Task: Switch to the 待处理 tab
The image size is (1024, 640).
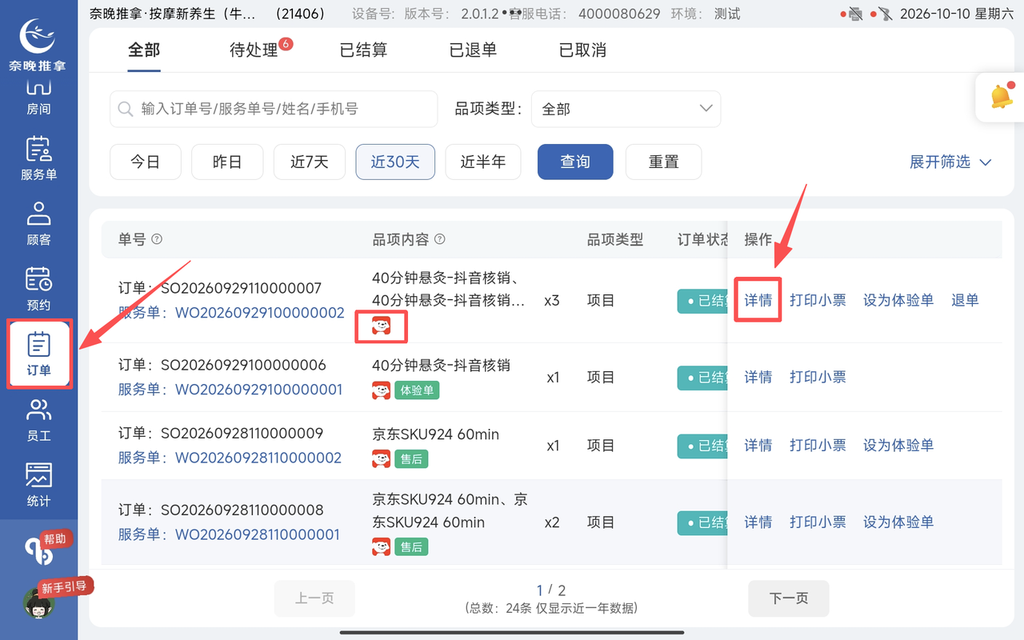Action: click(253, 50)
